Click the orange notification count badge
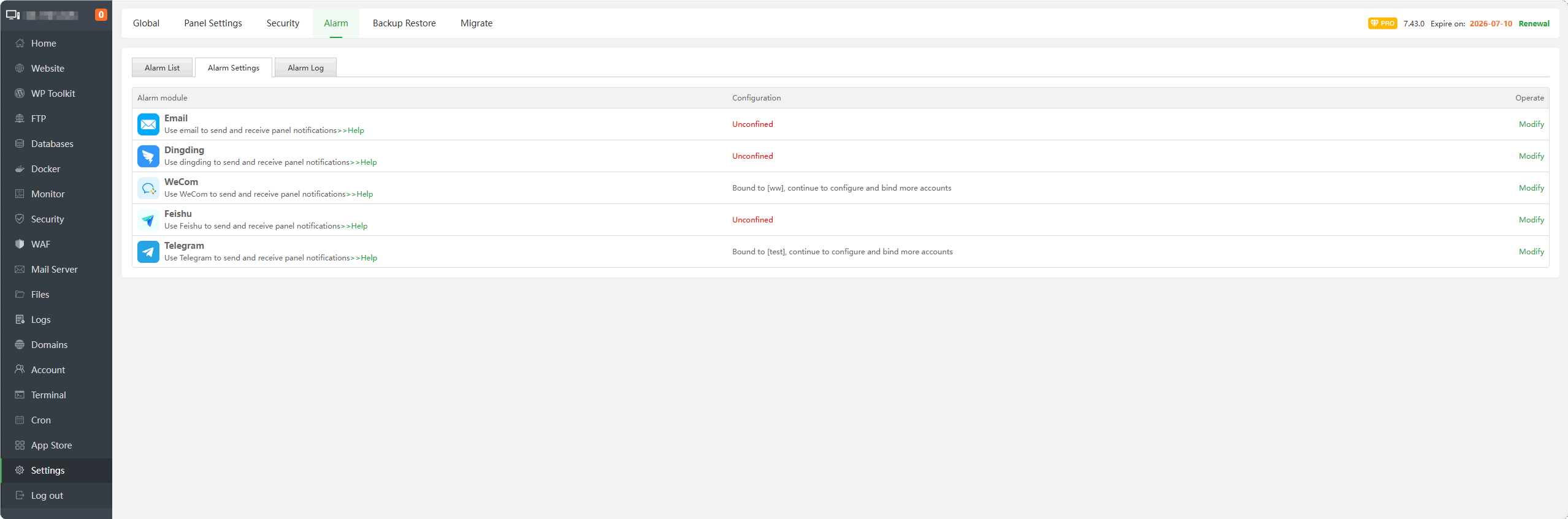The image size is (1568, 519). [101, 15]
